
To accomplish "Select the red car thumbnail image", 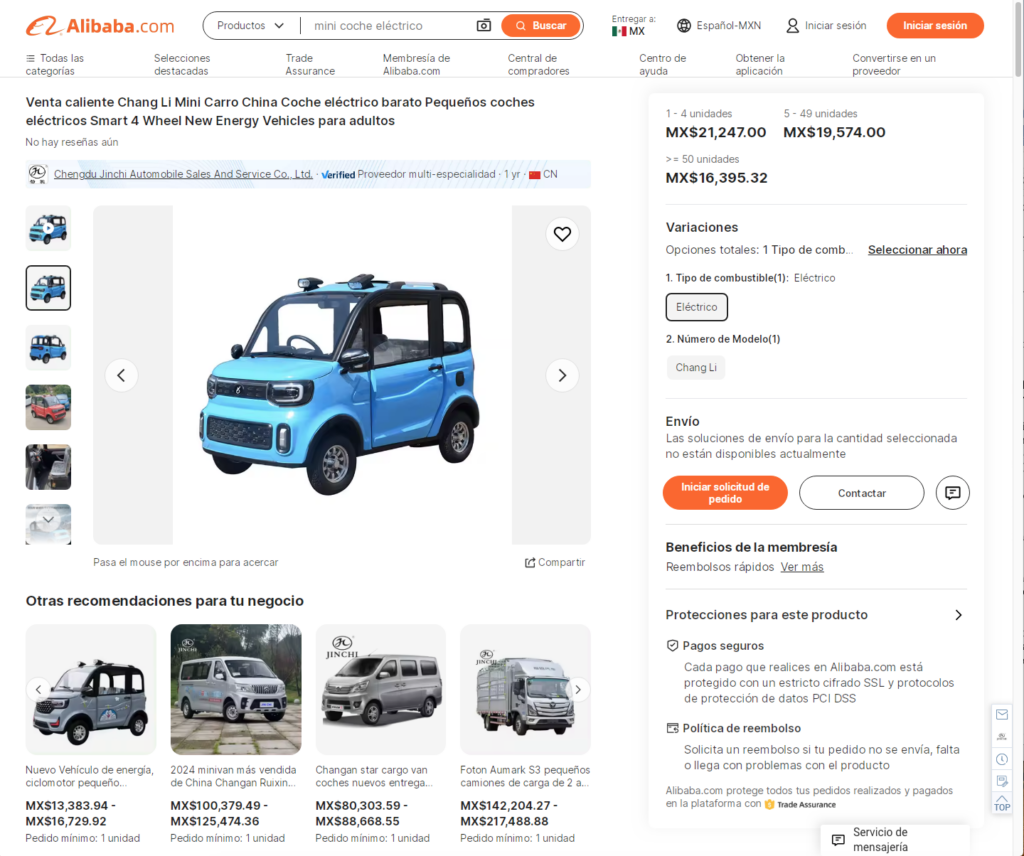I will (x=48, y=407).
